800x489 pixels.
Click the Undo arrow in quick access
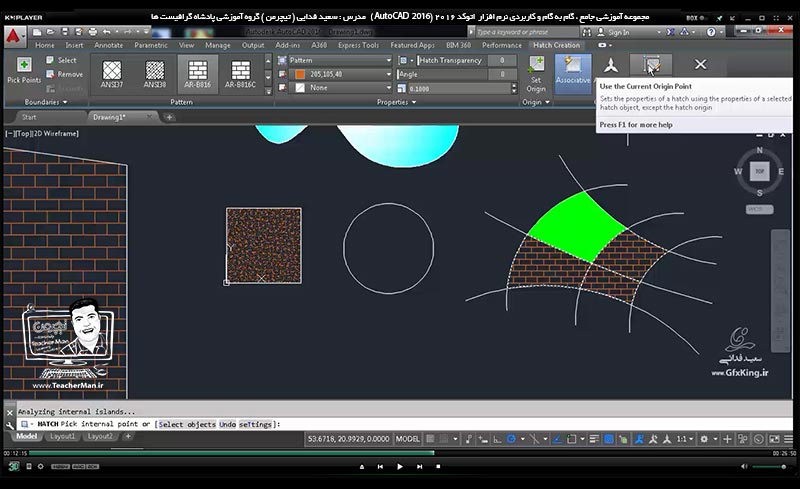pos(106,32)
